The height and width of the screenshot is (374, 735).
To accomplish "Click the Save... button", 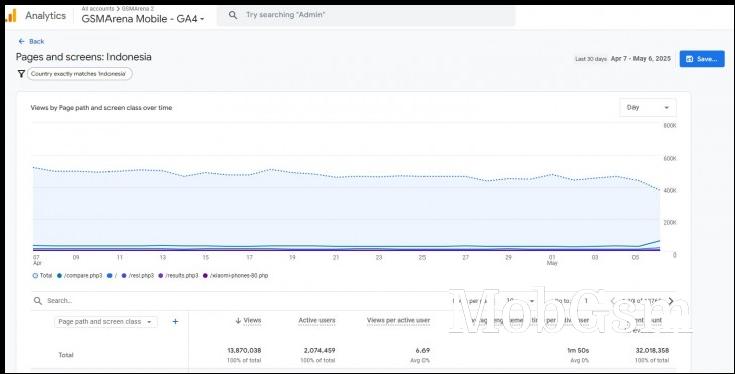I will click(702, 59).
